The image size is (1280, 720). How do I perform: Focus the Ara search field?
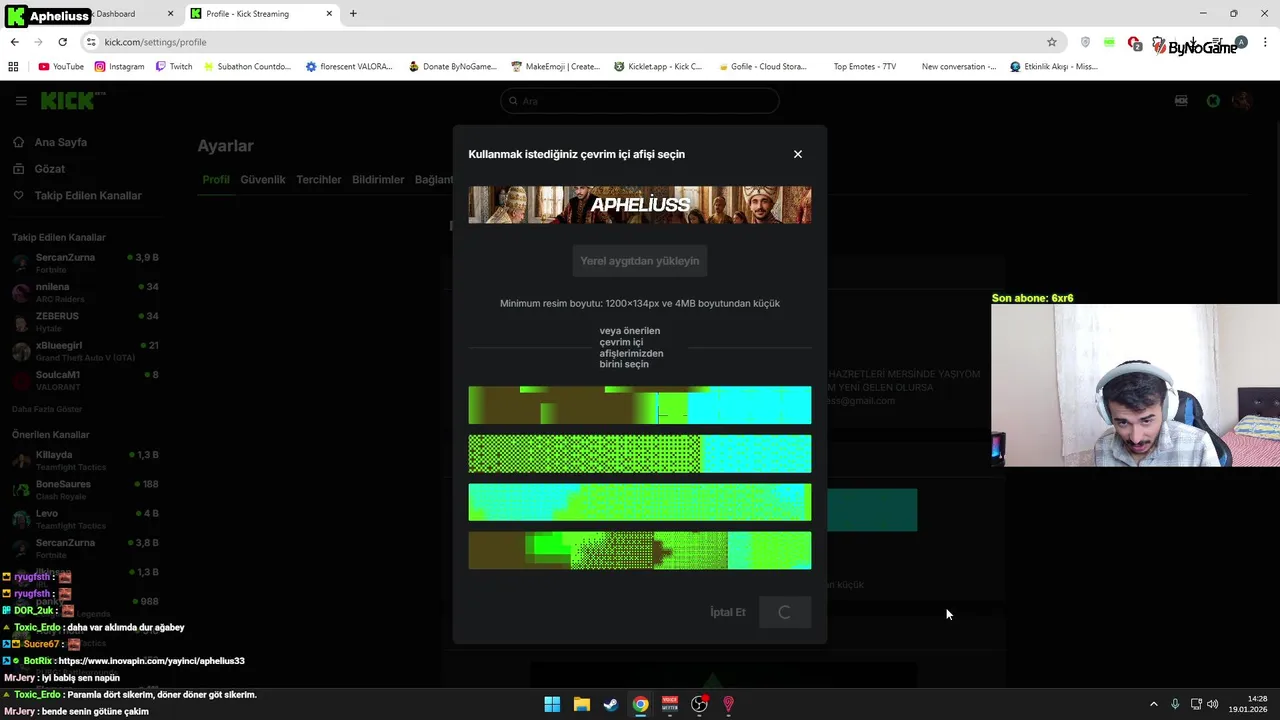click(x=640, y=101)
